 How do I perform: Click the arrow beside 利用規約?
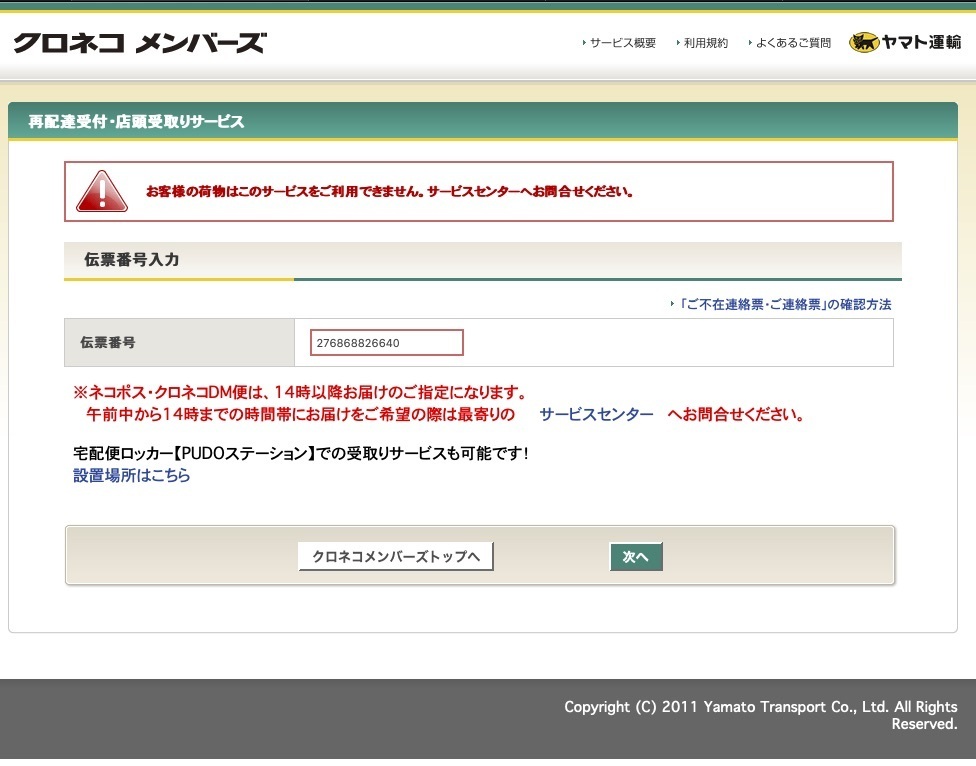(678, 43)
